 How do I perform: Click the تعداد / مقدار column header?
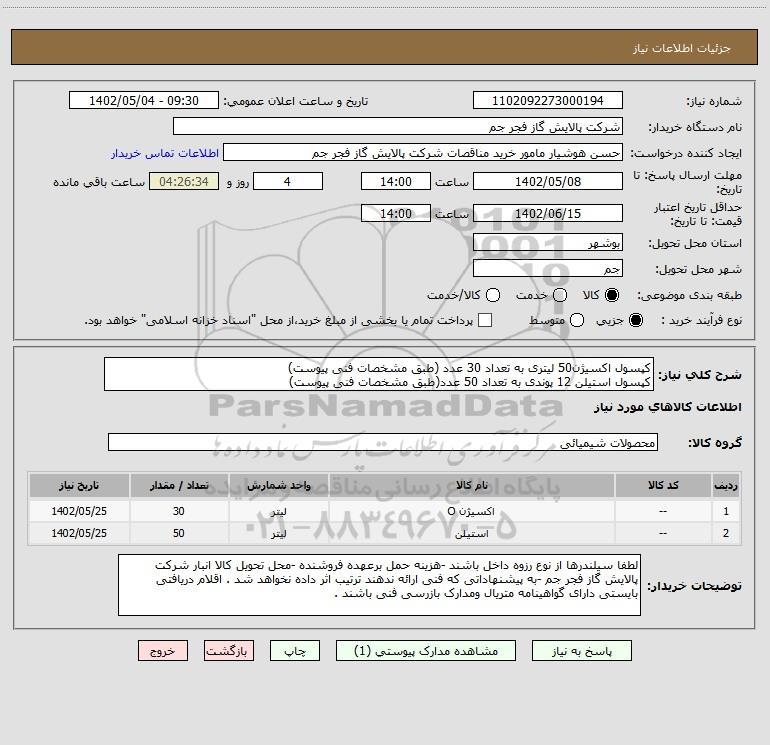tap(179, 486)
